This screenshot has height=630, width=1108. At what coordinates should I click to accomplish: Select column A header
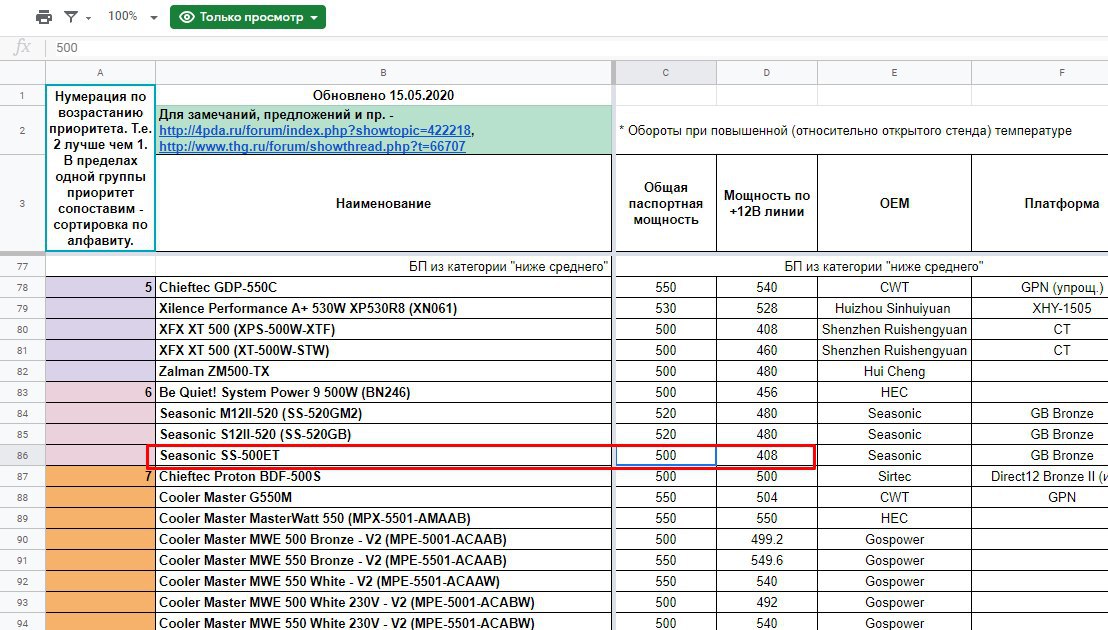pos(100,73)
